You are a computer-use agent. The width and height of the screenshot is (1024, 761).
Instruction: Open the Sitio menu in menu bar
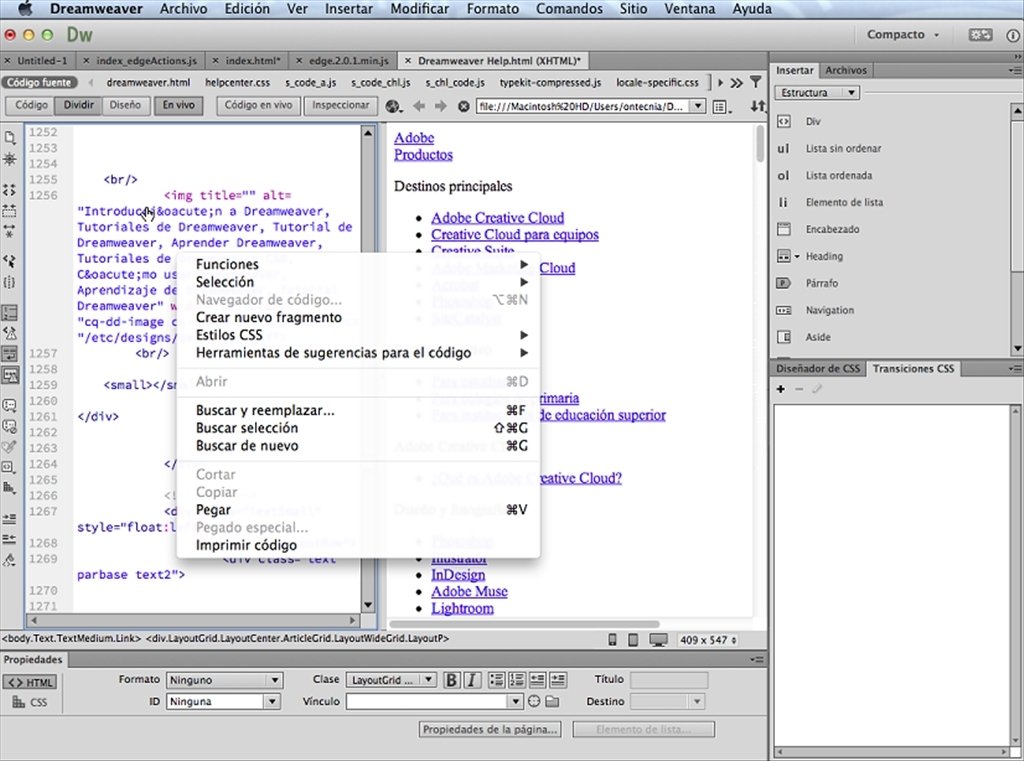633,9
